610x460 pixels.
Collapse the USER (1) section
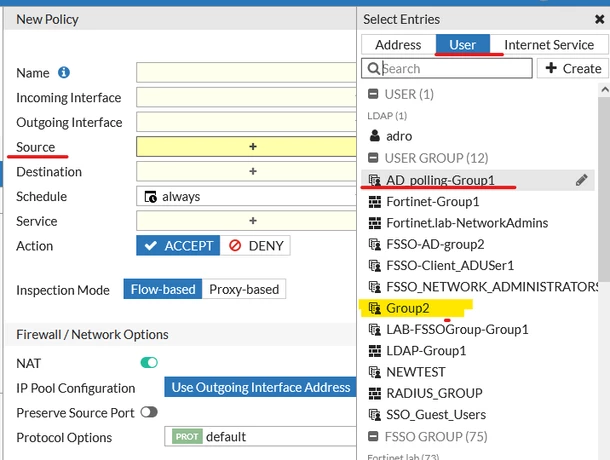click(373, 94)
